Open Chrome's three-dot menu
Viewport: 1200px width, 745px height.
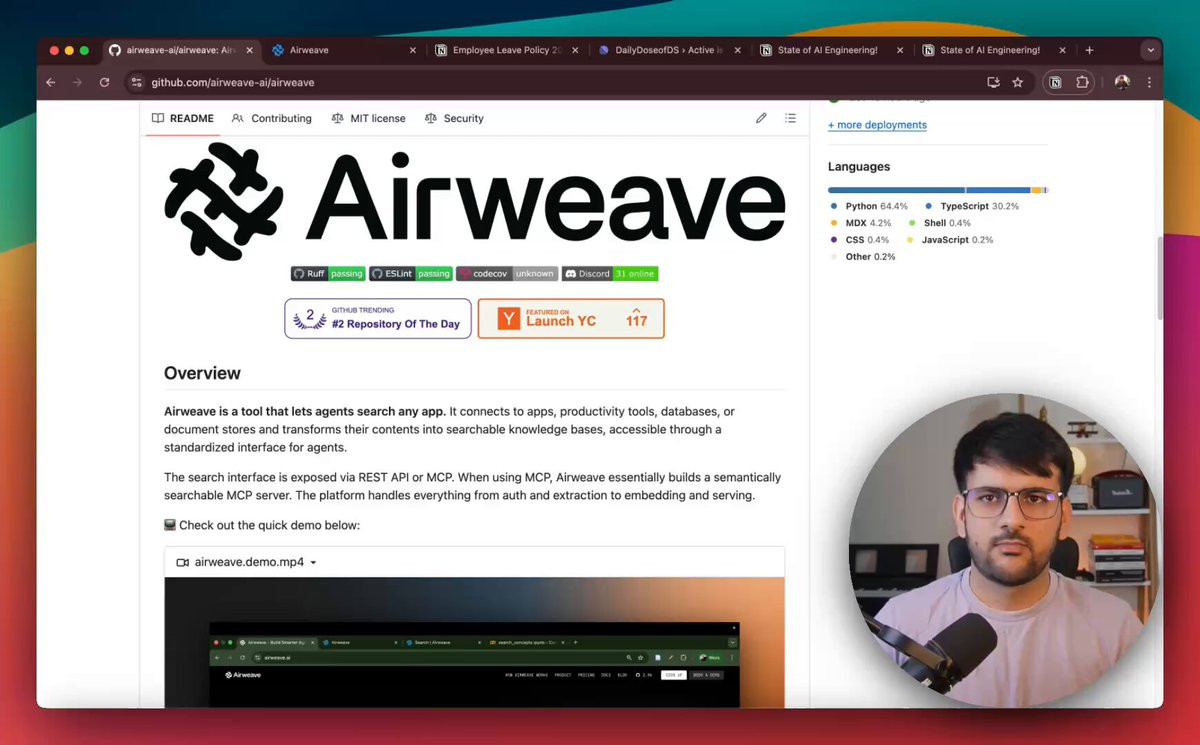point(1149,82)
